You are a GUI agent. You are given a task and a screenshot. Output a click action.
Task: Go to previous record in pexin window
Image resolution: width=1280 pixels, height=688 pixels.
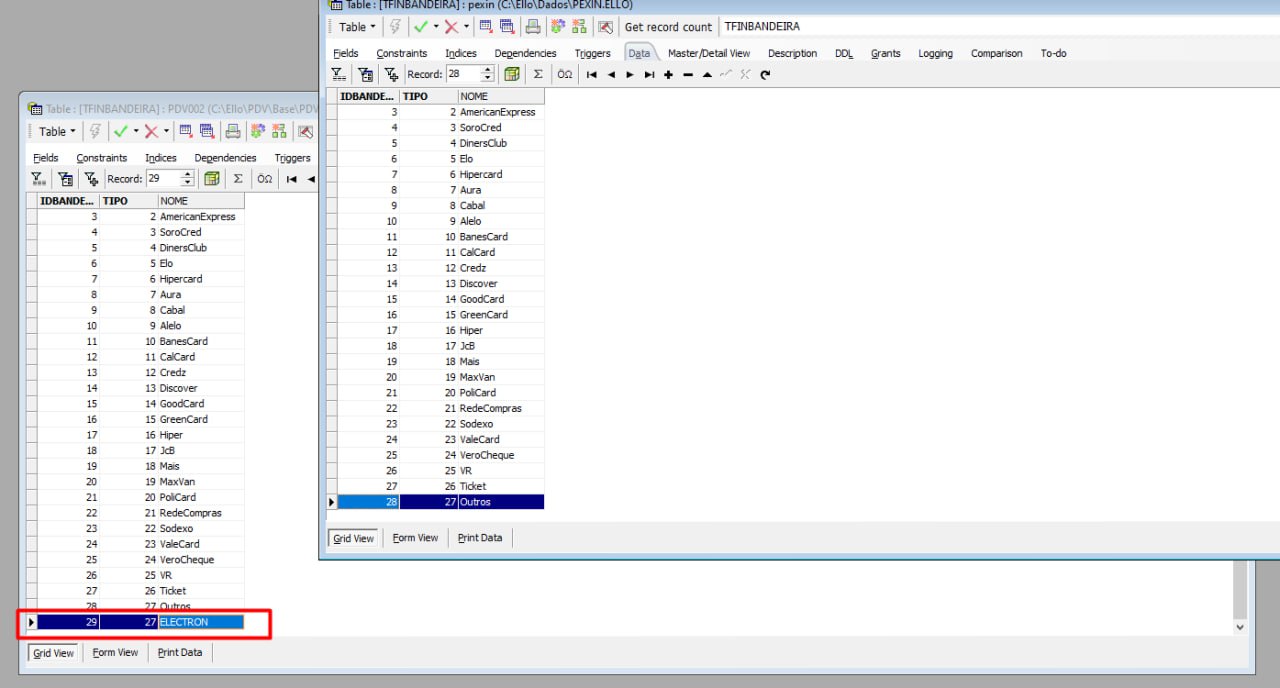[611, 74]
